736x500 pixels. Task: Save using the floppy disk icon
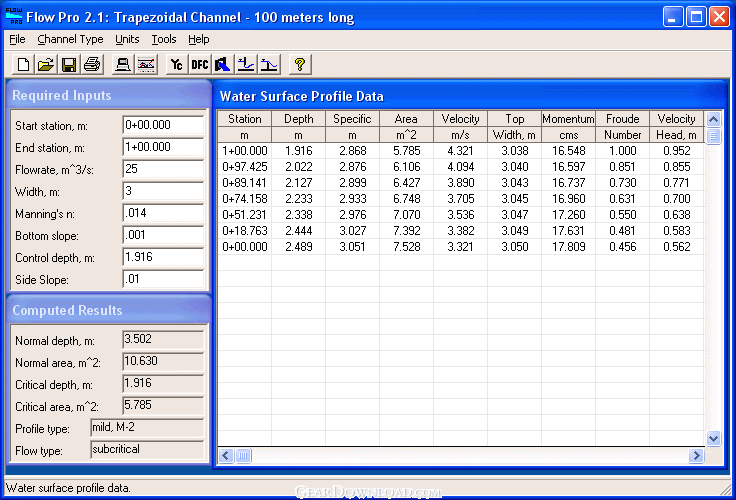point(69,65)
